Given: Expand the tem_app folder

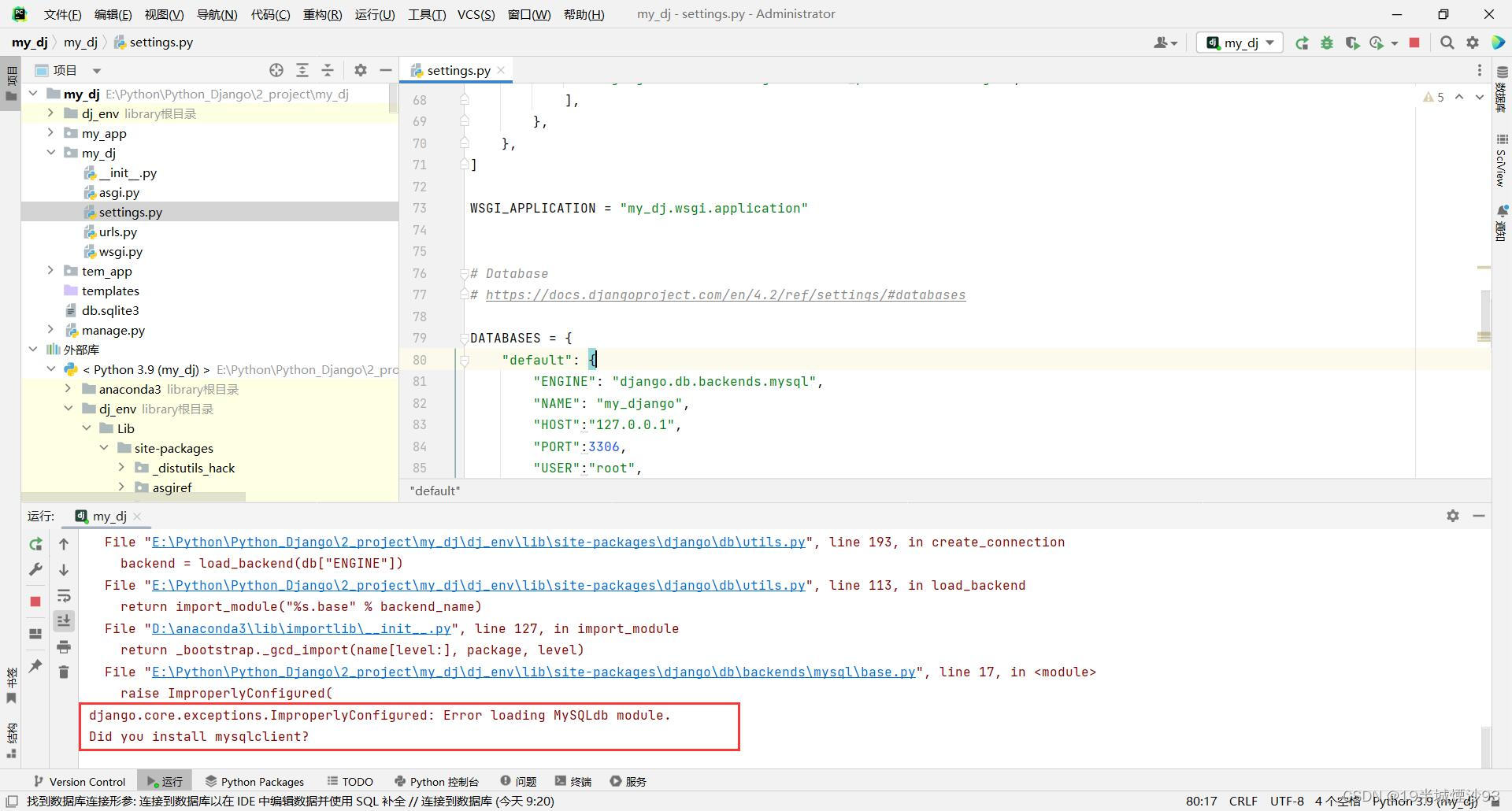Looking at the screenshot, I should (x=51, y=271).
